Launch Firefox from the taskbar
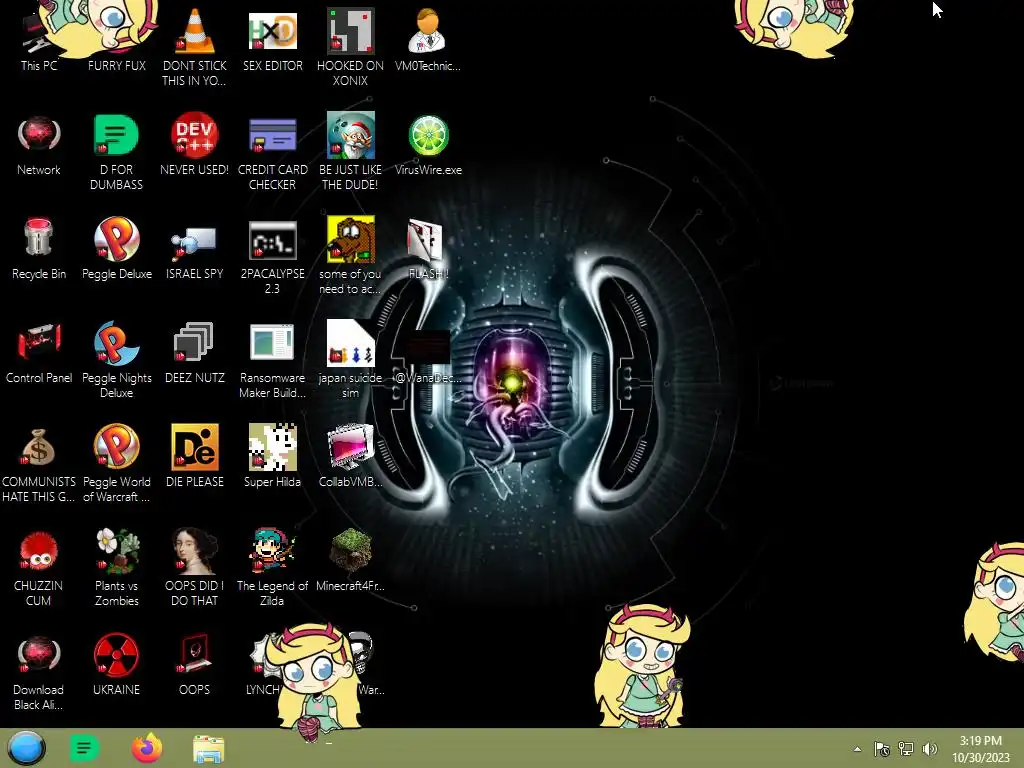This screenshot has width=1024, height=768. click(x=147, y=748)
